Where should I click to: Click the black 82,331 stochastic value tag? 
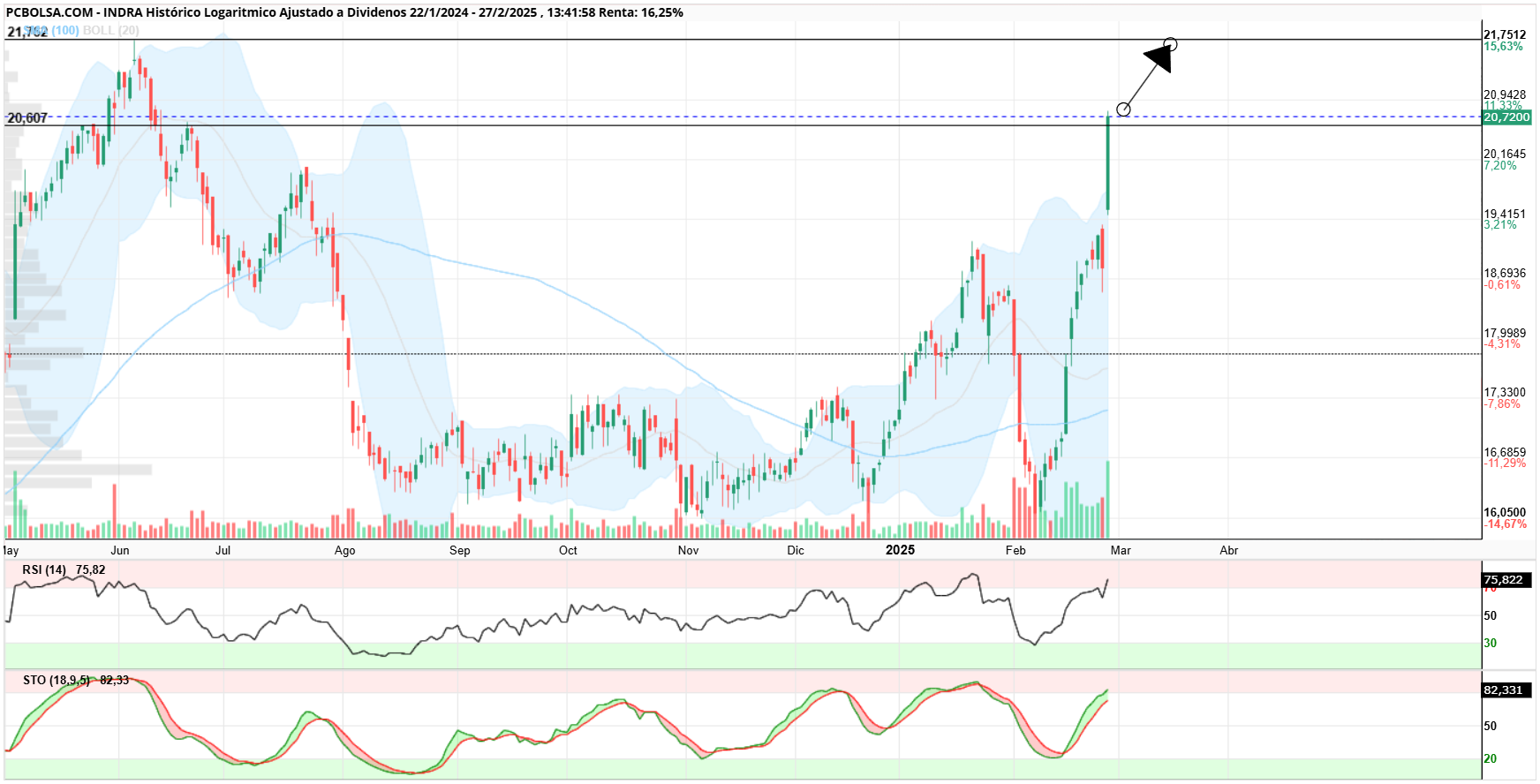pos(1506,690)
